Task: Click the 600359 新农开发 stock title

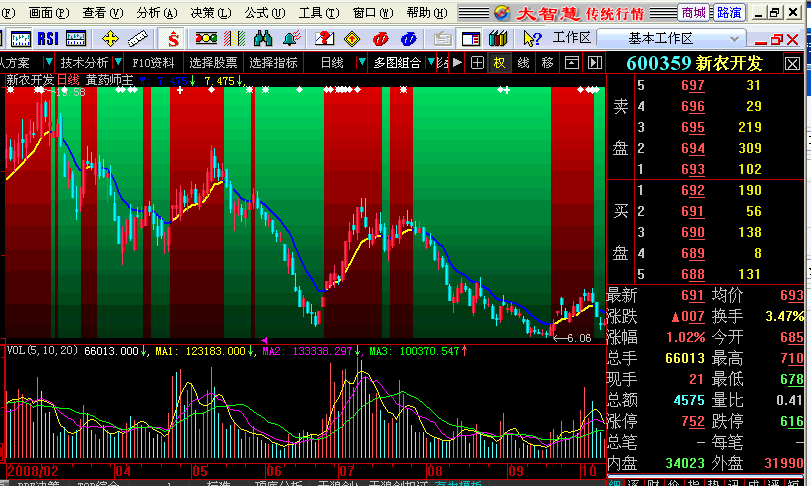Action: [x=694, y=63]
